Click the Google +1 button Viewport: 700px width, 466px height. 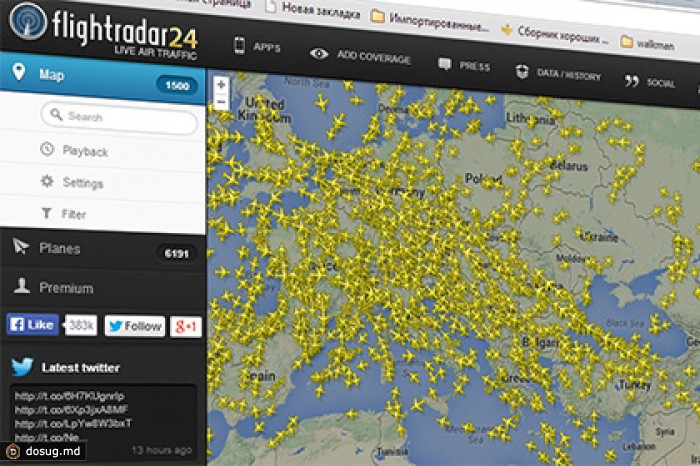(x=186, y=327)
